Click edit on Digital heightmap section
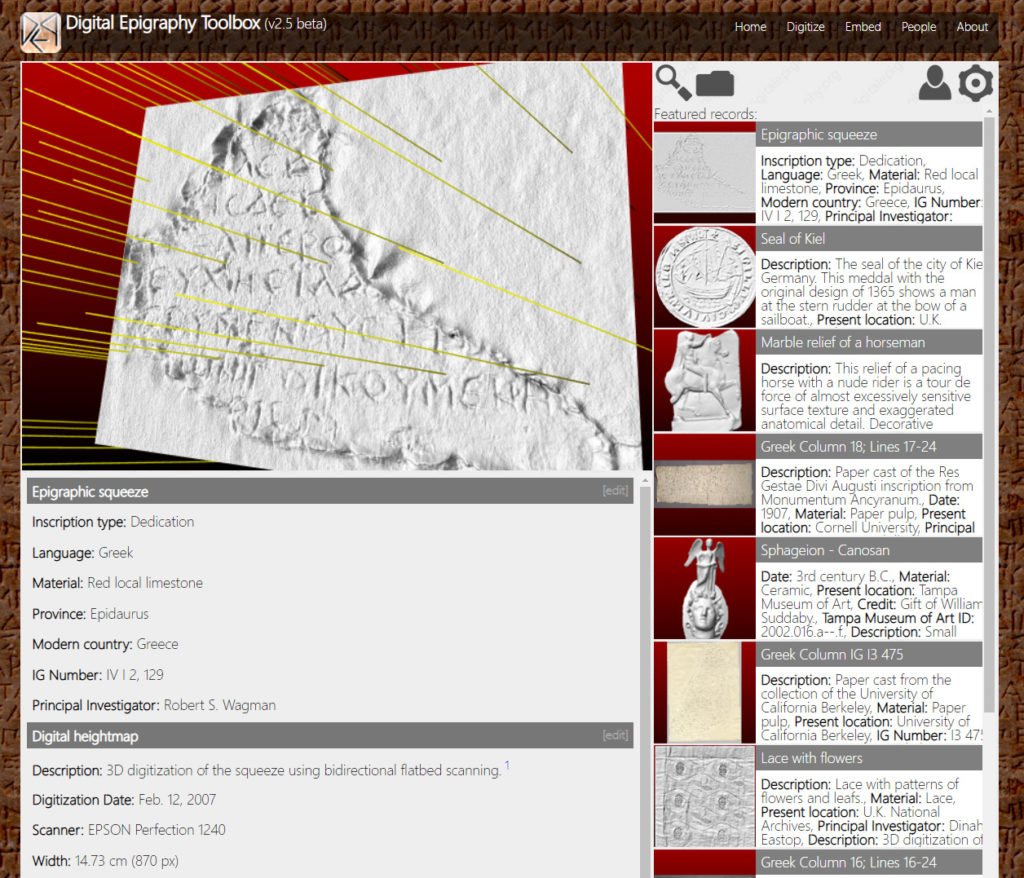 click(615, 736)
